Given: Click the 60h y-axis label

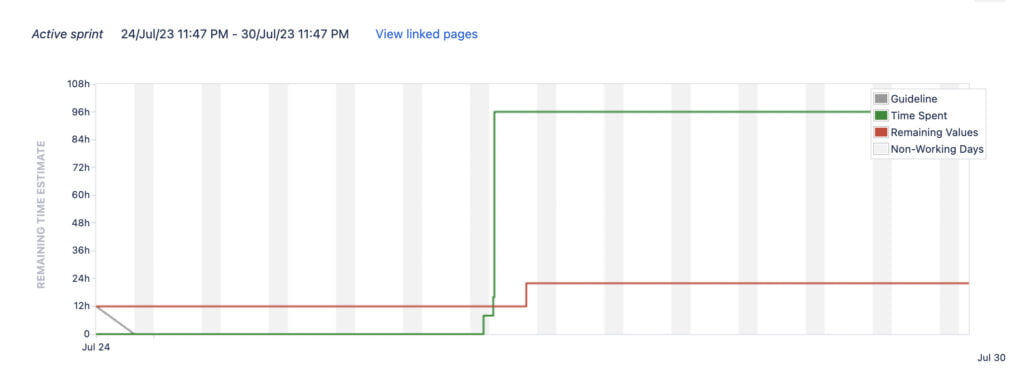Looking at the screenshot, I should [81, 195].
